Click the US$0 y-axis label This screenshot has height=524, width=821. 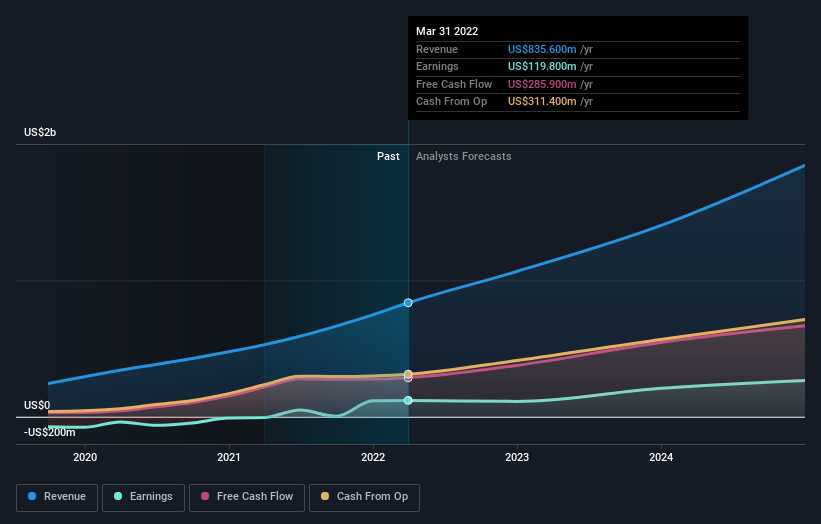tap(37, 405)
